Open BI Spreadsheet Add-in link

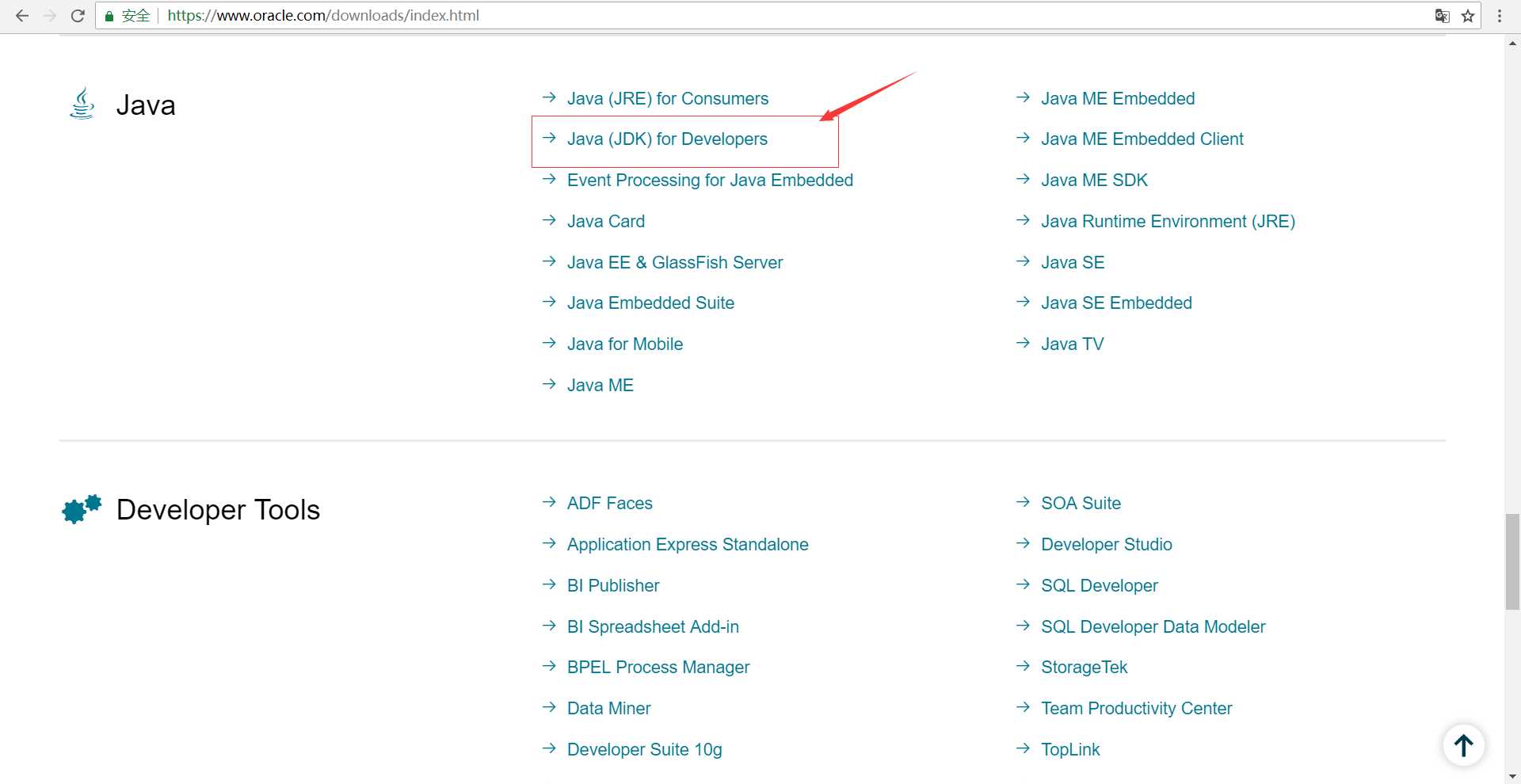pos(653,627)
